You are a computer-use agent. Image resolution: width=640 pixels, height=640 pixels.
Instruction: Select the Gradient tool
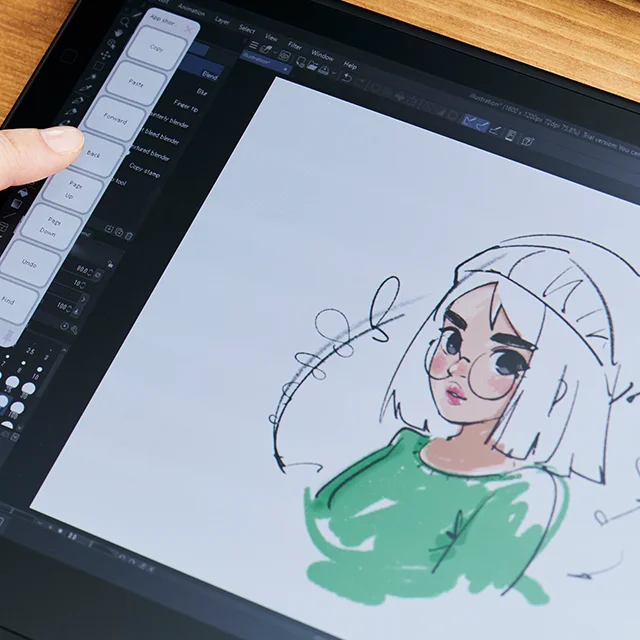(16, 203)
